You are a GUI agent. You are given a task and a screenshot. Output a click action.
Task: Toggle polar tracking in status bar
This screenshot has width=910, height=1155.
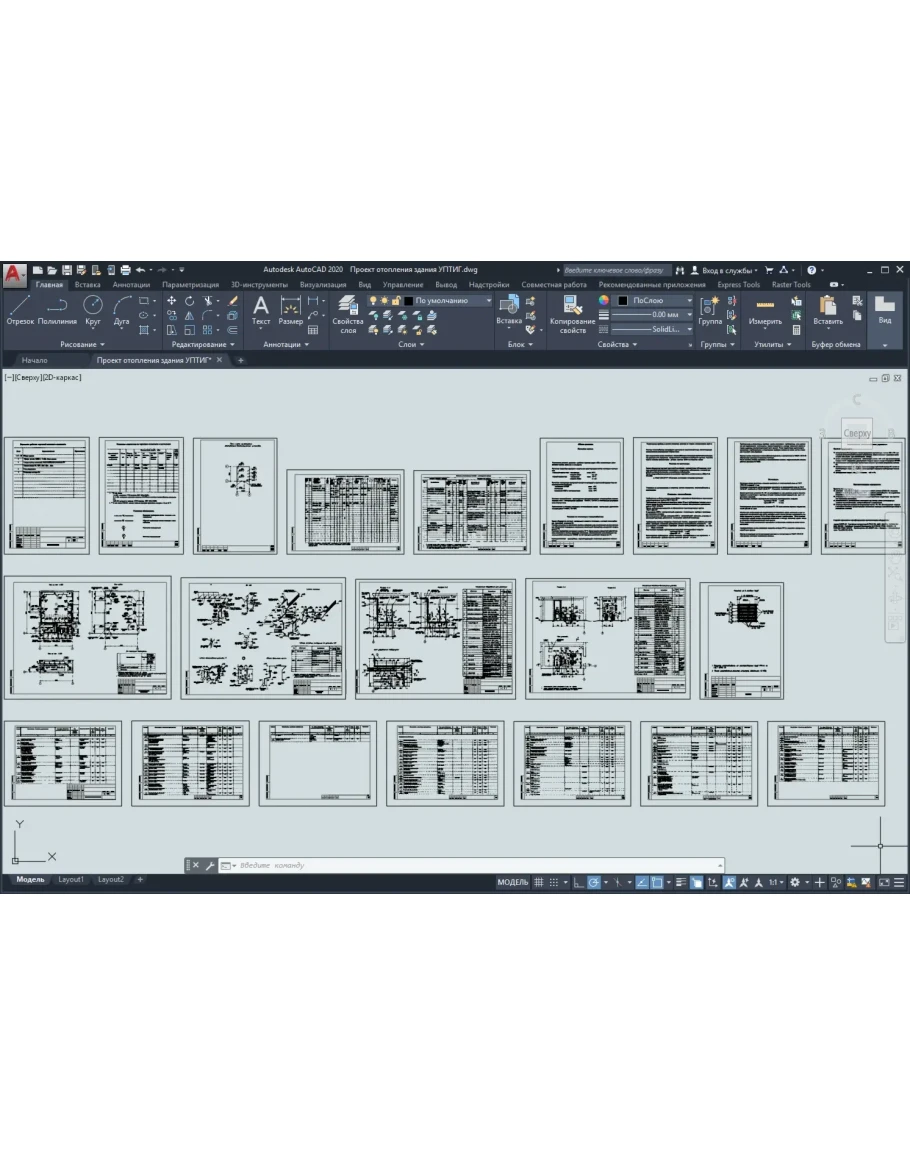click(593, 882)
